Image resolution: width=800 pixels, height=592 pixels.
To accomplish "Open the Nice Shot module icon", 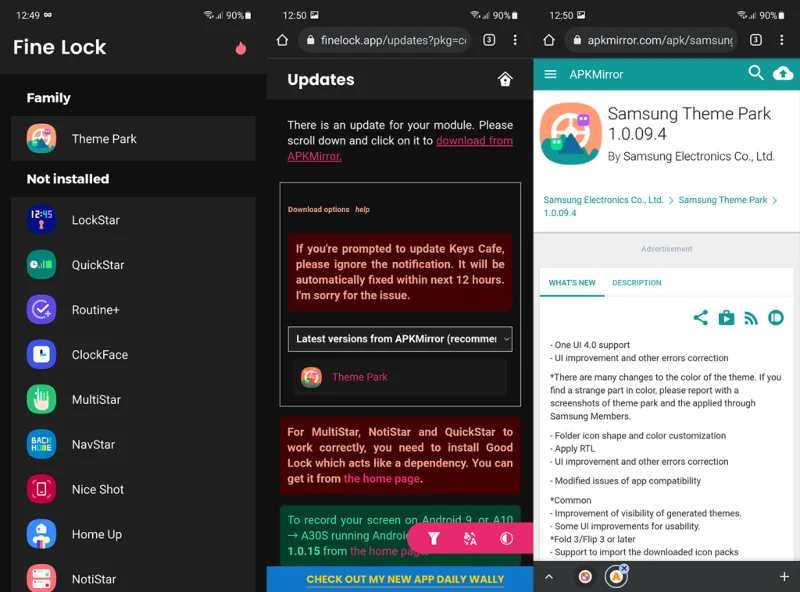I will coord(41,489).
